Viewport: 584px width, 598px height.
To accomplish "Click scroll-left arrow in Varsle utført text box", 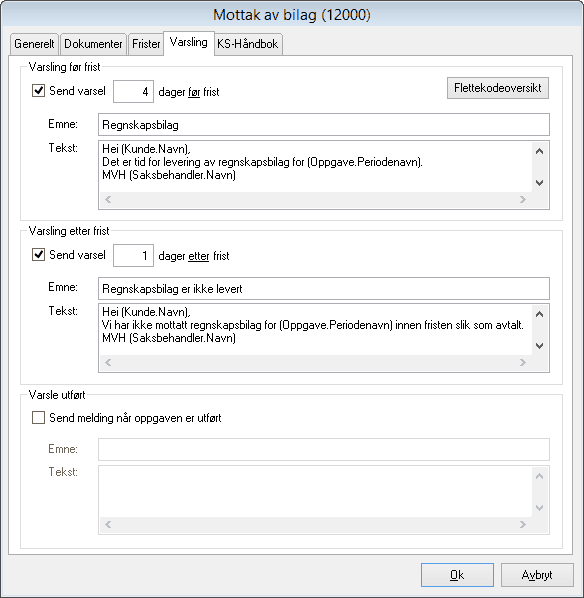I will click(x=108, y=524).
